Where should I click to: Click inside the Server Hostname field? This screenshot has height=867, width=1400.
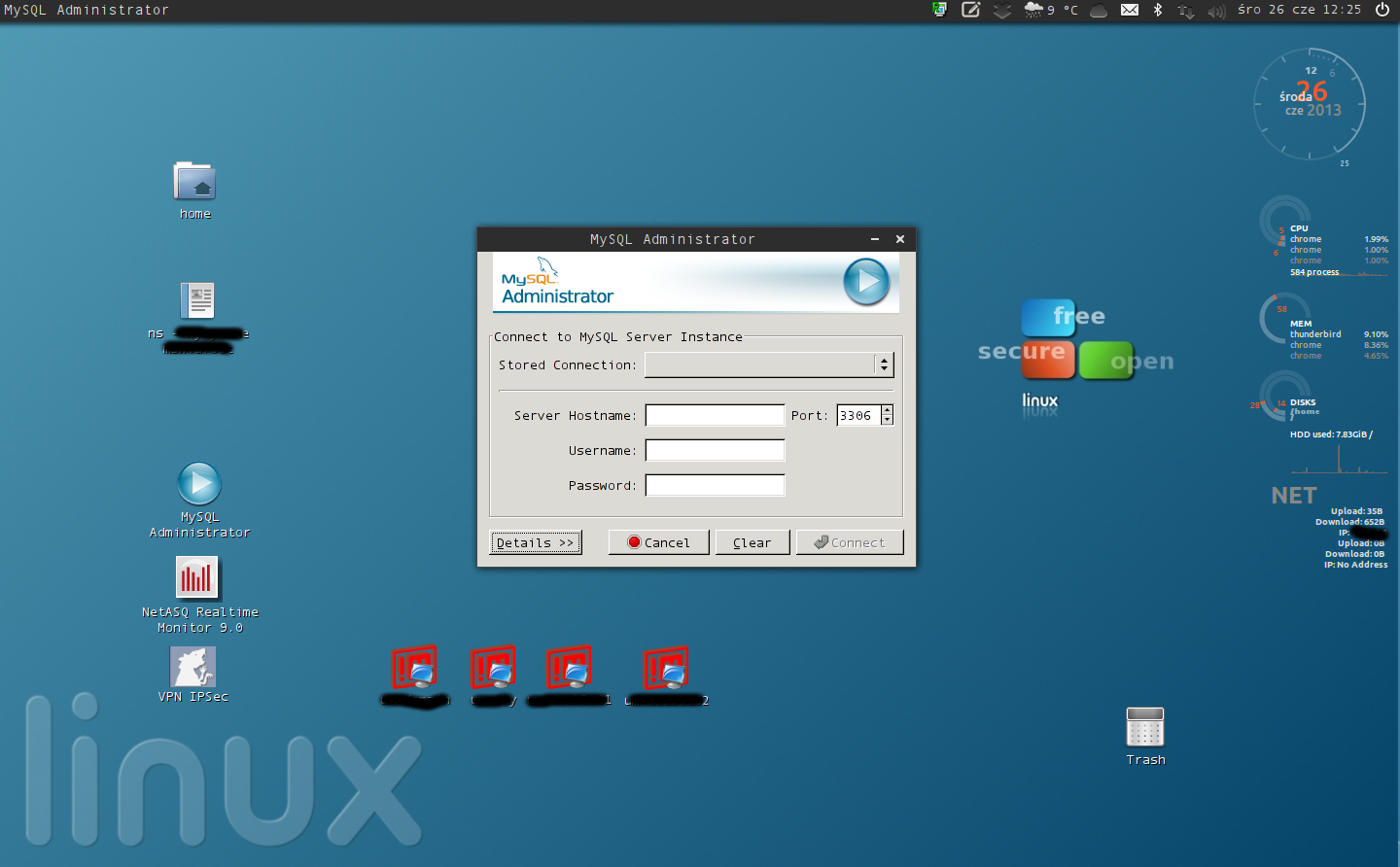tap(715, 415)
